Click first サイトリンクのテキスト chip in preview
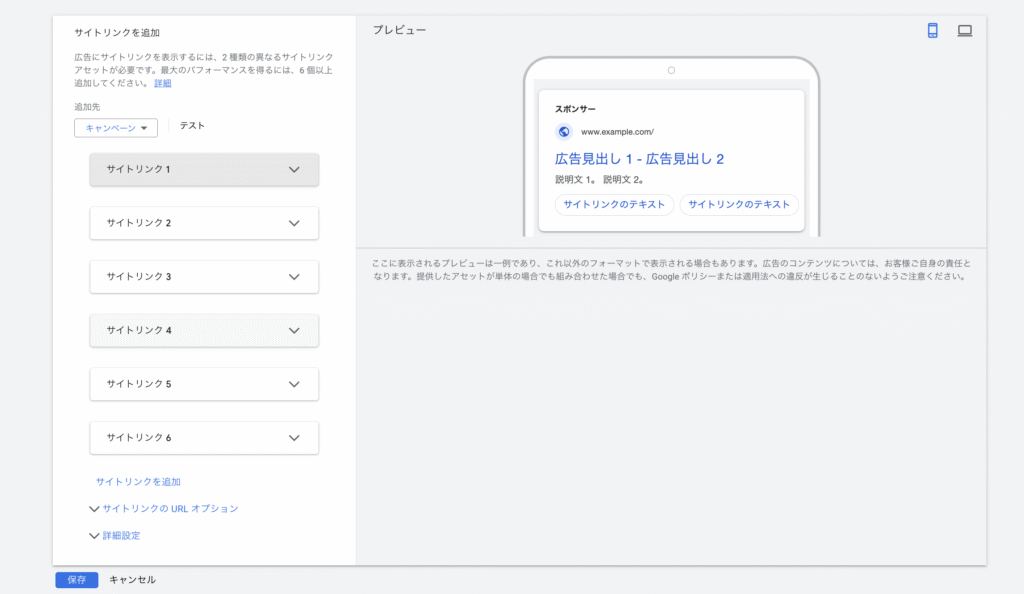 pos(614,205)
